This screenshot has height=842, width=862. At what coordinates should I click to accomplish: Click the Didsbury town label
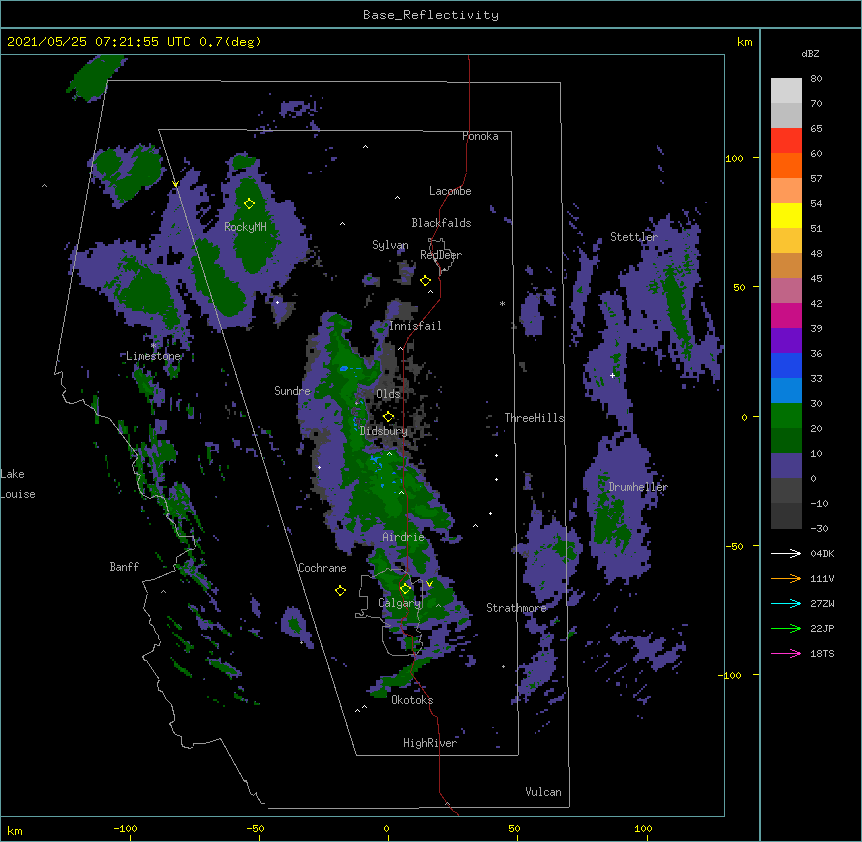383,431
